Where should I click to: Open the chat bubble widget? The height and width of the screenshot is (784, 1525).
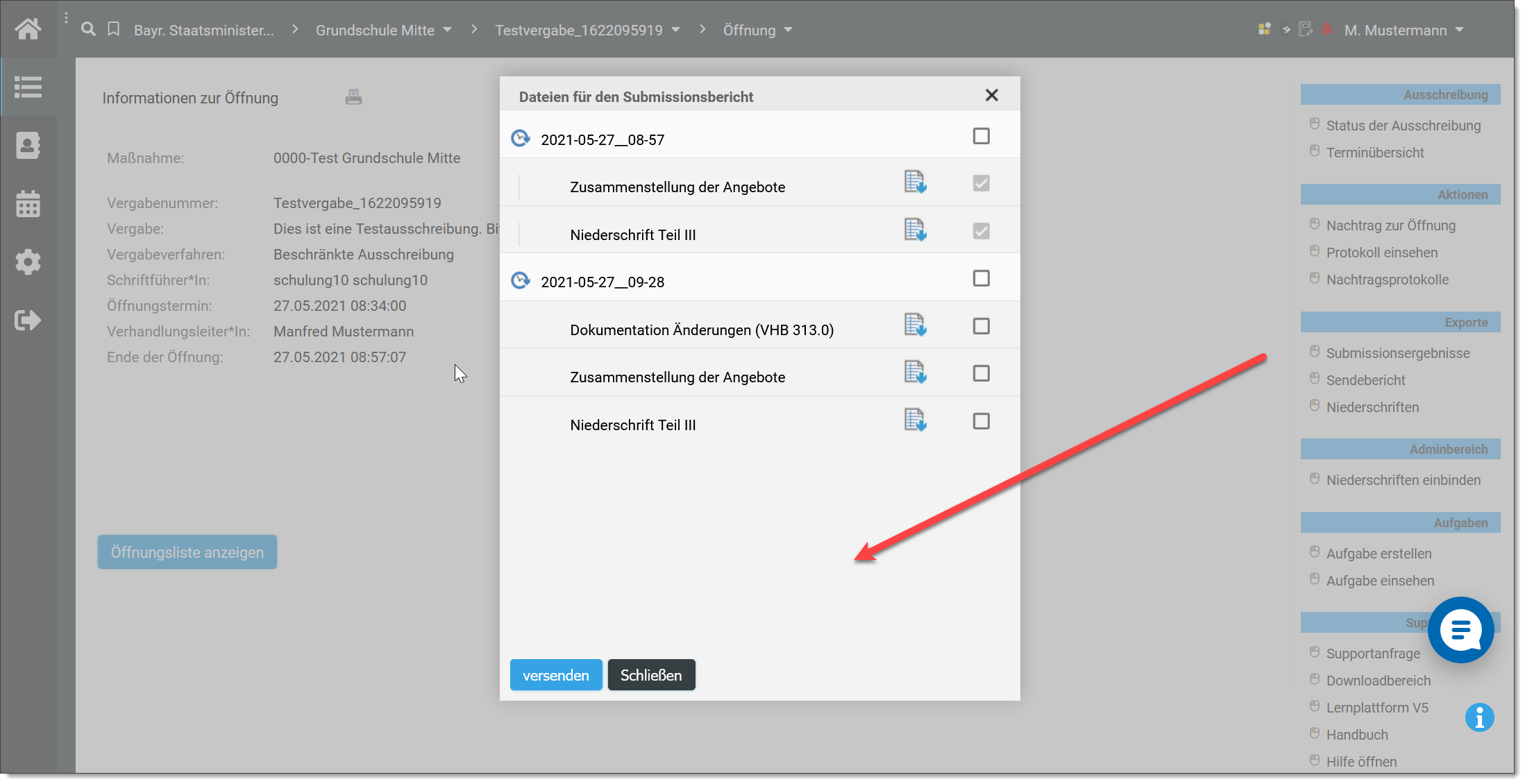point(1461,630)
